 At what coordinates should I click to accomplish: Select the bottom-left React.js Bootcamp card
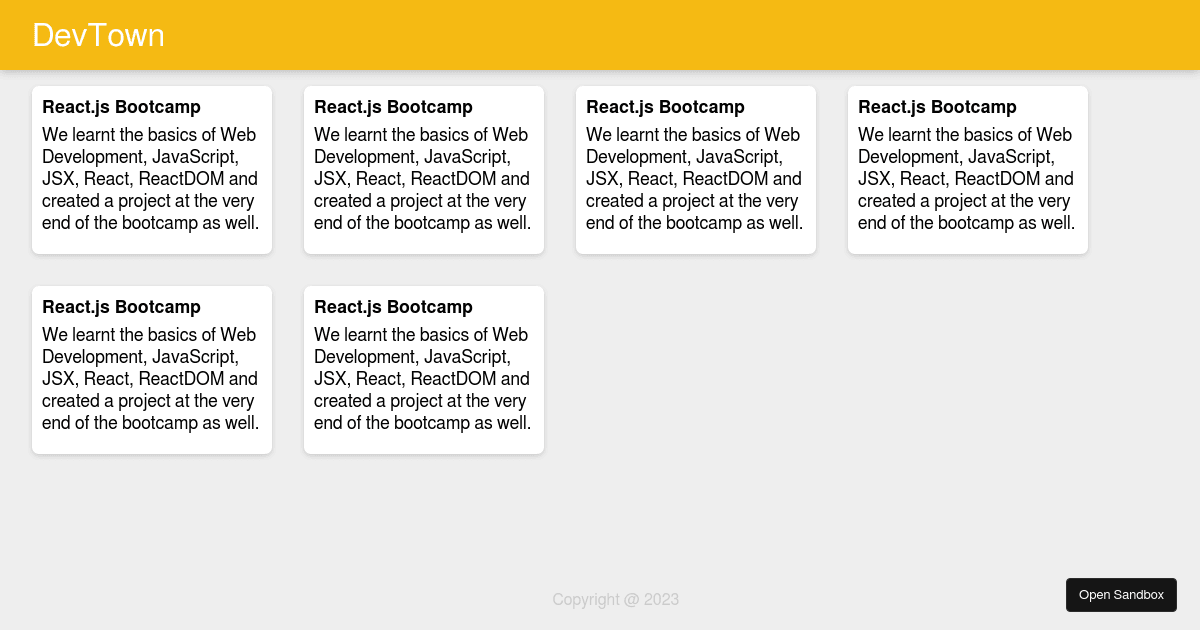(x=152, y=369)
